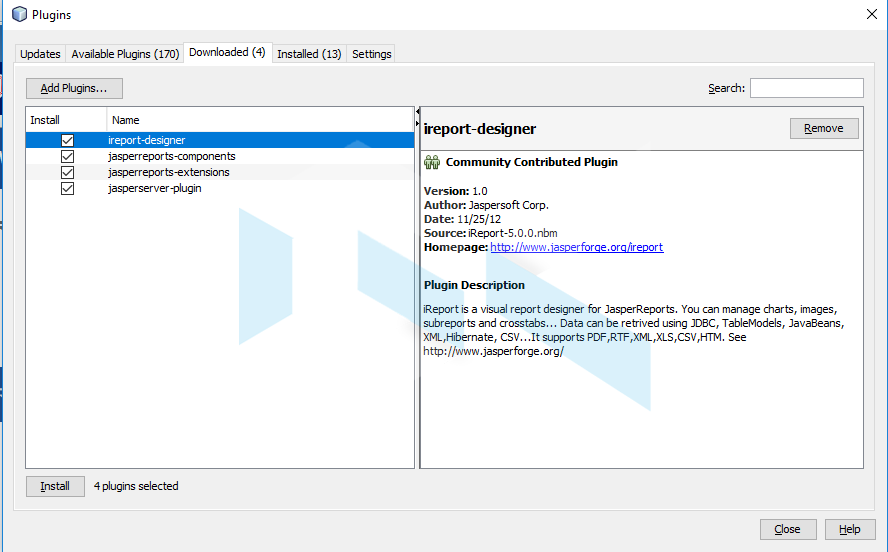The width and height of the screenshot is (888, 552).
Task: Select the jasperserver-plugin row
Action: click(x=155, y=189)
